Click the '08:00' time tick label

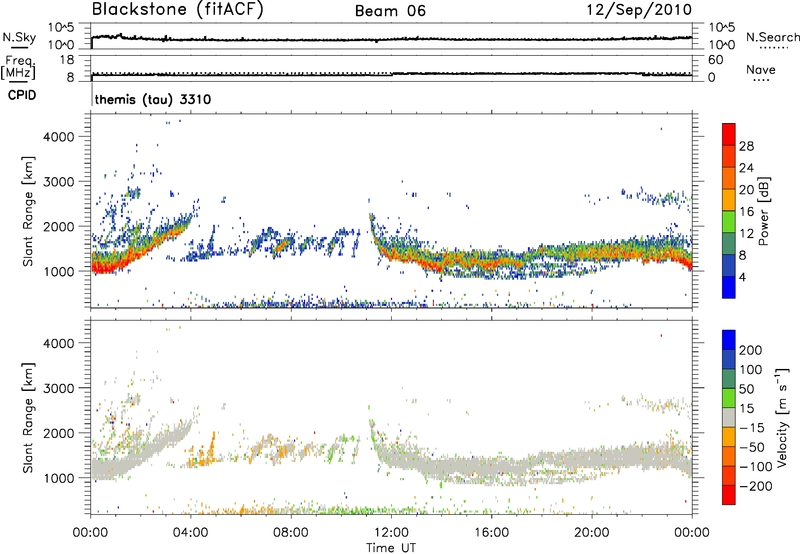click(x=291, y=533)
